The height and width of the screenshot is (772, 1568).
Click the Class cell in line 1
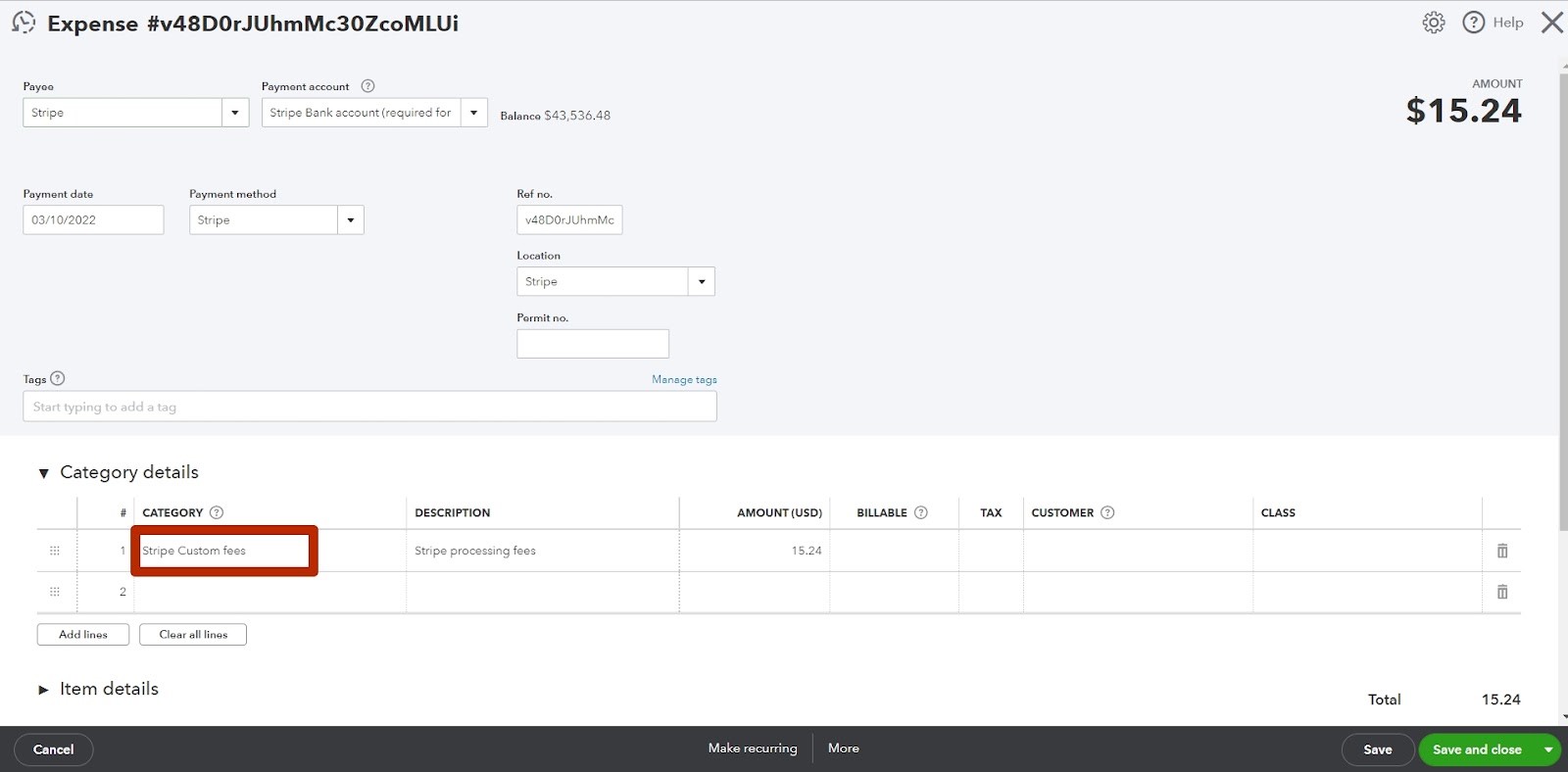1367,551
